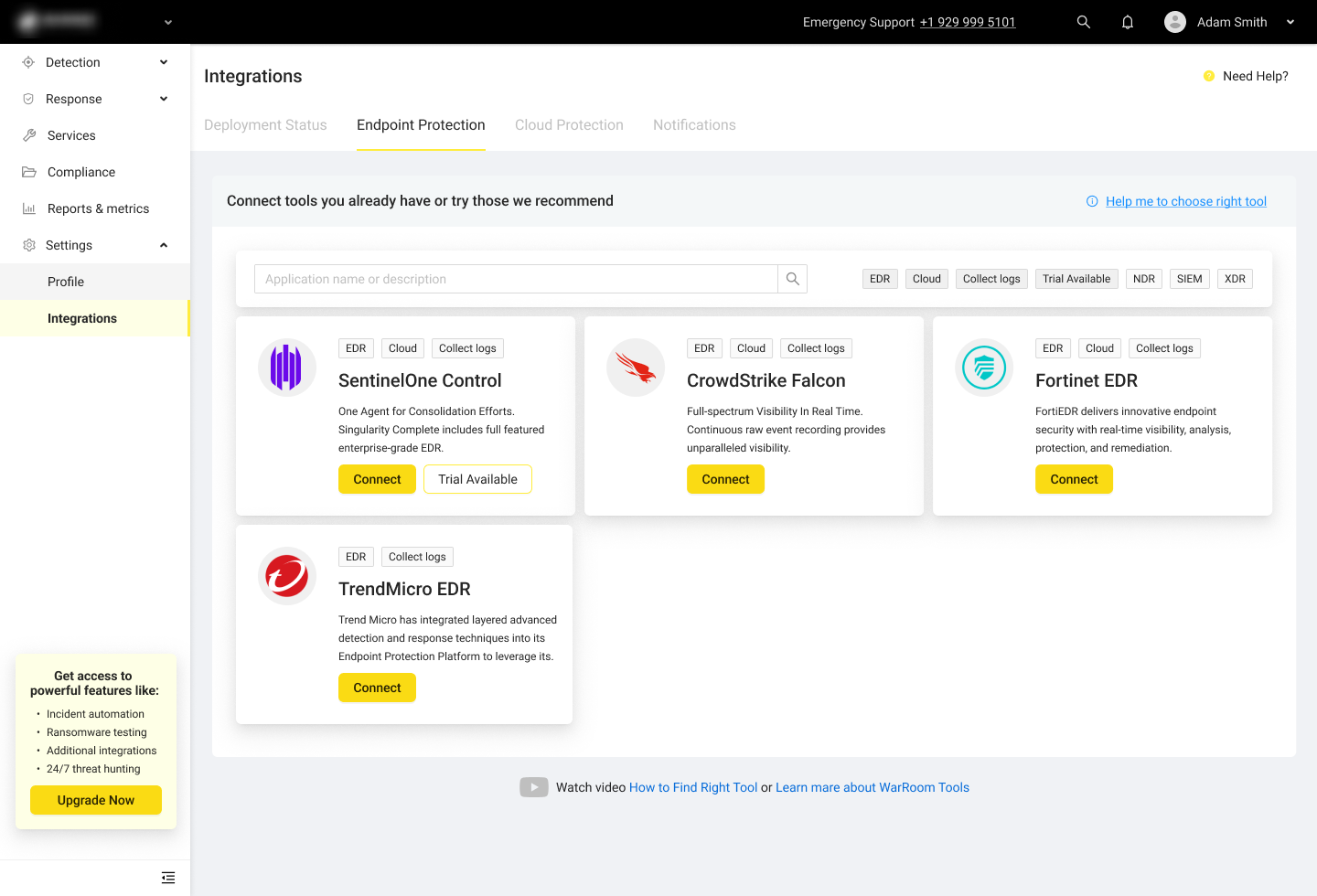
Task: Open Learn more about WarRoom Tools link
Action: click(873, 787)
